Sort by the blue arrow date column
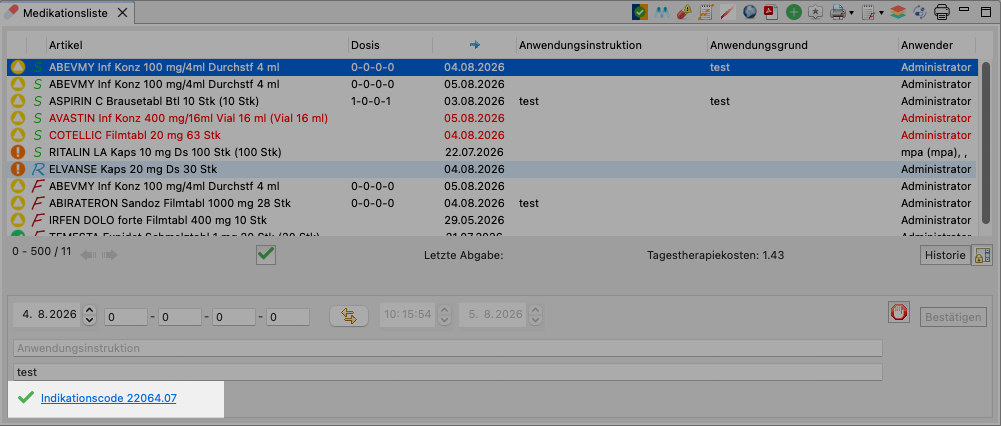Image resolution: width=1001 pixels, height=426 pixels. (474, 45)
